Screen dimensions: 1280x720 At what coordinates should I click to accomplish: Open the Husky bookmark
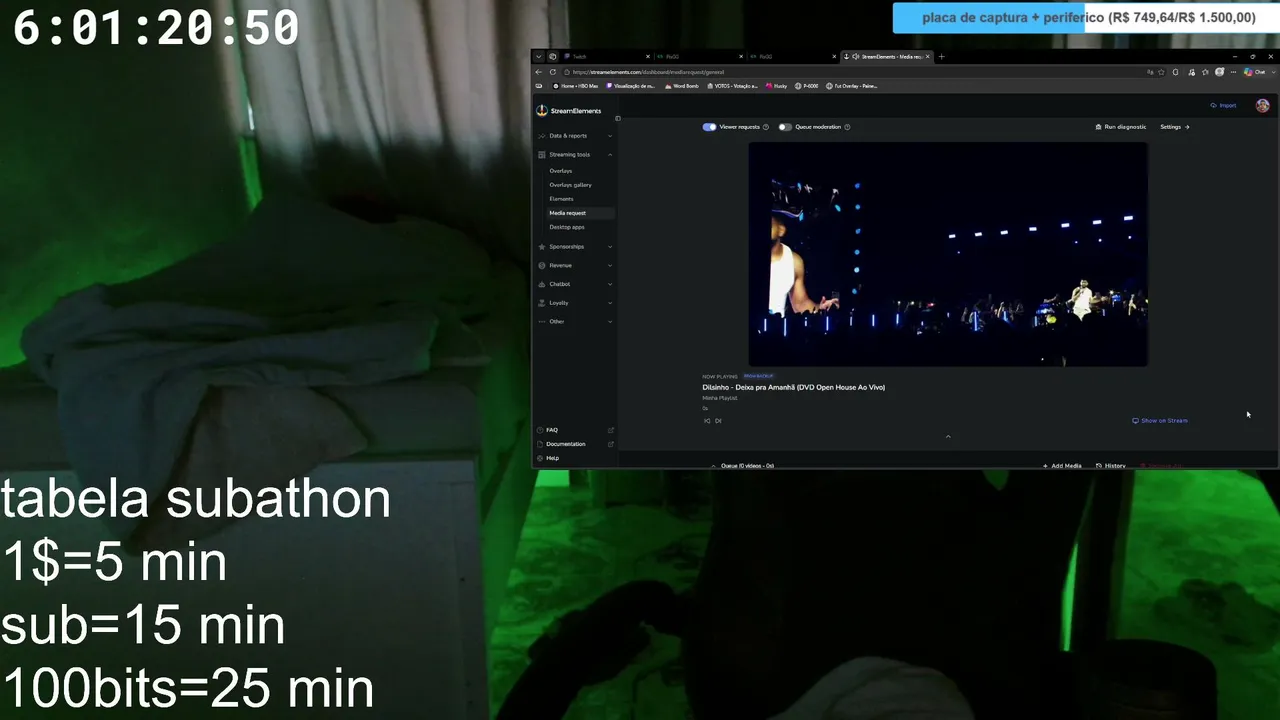[777, 86]
